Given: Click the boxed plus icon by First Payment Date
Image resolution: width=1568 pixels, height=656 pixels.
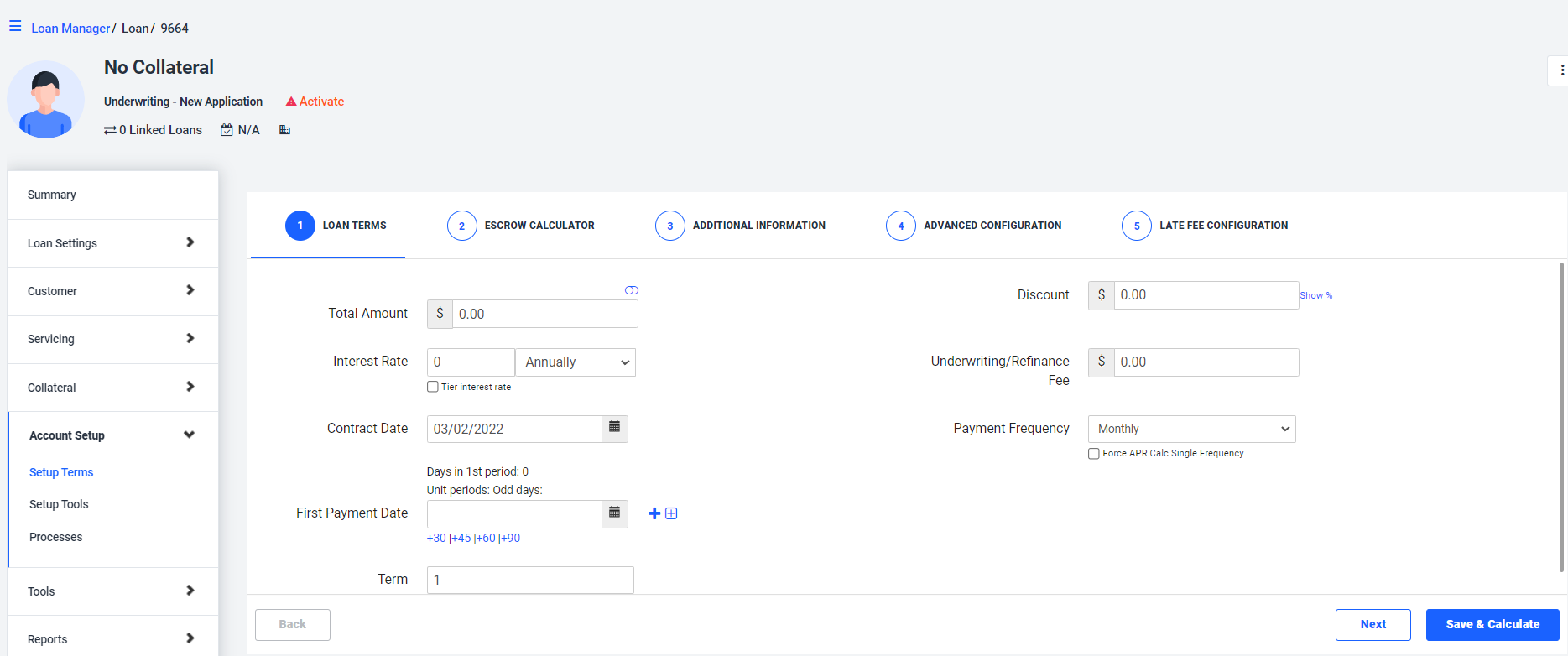Looking at the screenshot, I should pos(671,513).
